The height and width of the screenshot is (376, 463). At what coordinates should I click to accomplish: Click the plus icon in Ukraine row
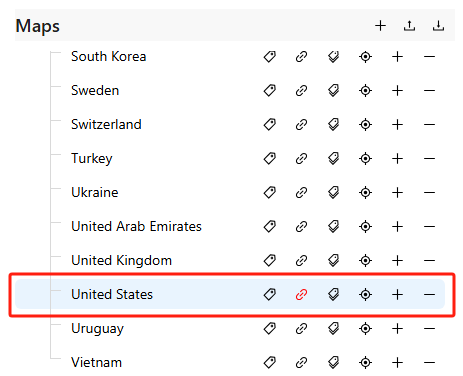(397, 193)
